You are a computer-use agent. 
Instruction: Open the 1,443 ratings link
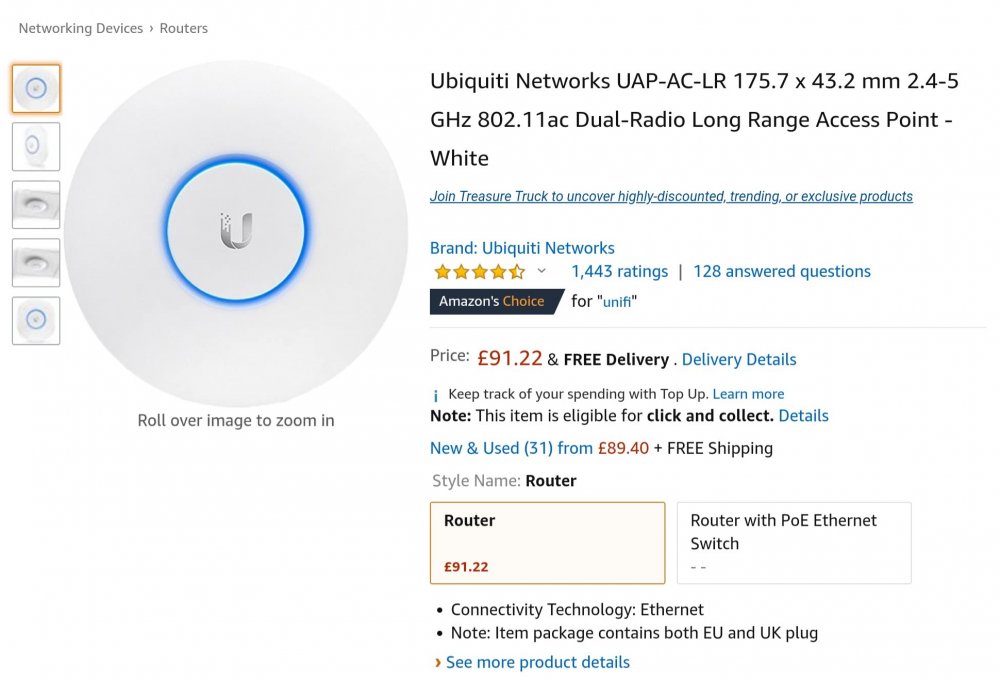point(619,272)
